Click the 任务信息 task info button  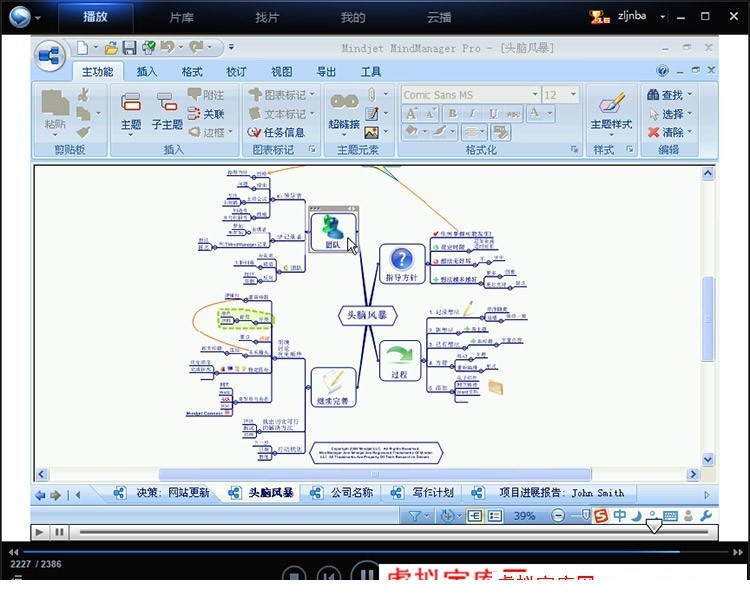click(x=276, y=132)
